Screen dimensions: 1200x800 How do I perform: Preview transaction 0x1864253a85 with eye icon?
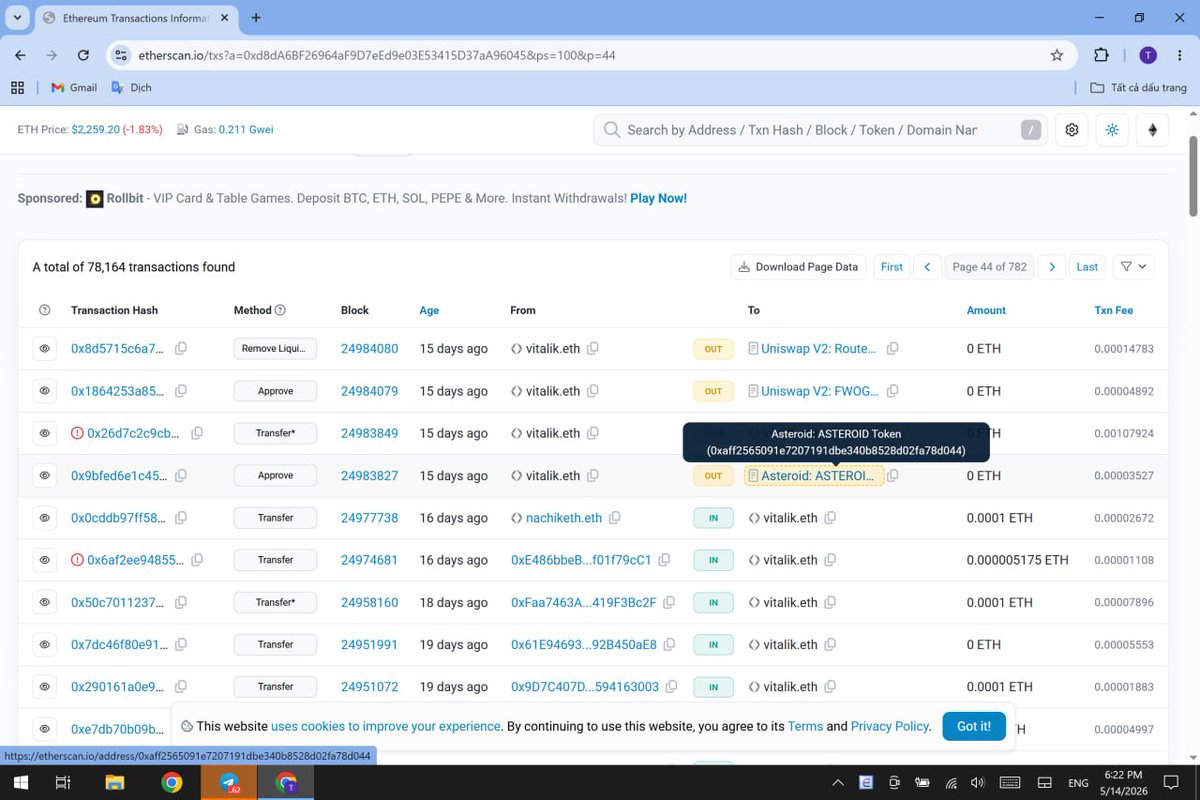click(45, 391)
